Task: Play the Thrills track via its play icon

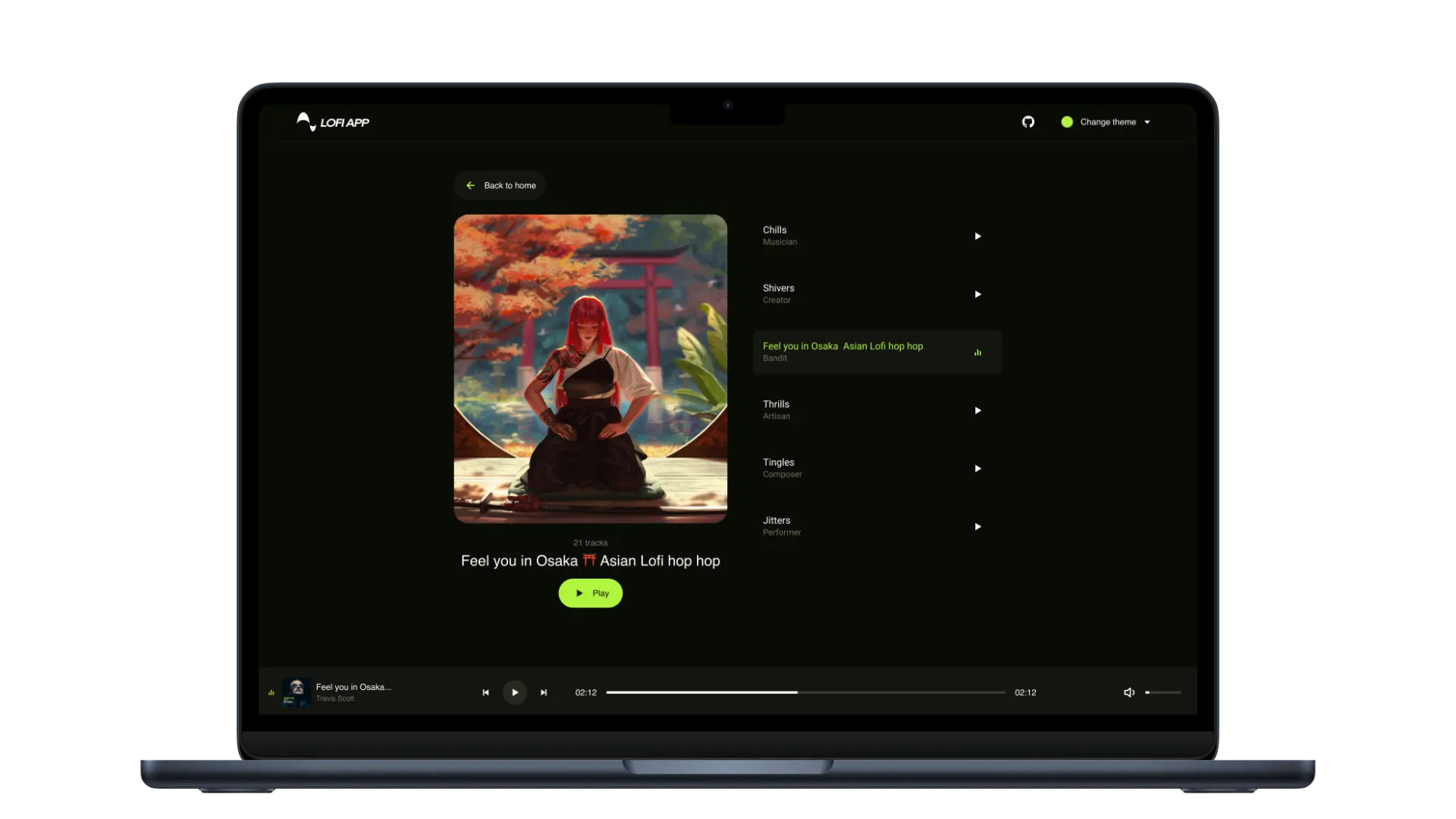Action: point(977,410)
